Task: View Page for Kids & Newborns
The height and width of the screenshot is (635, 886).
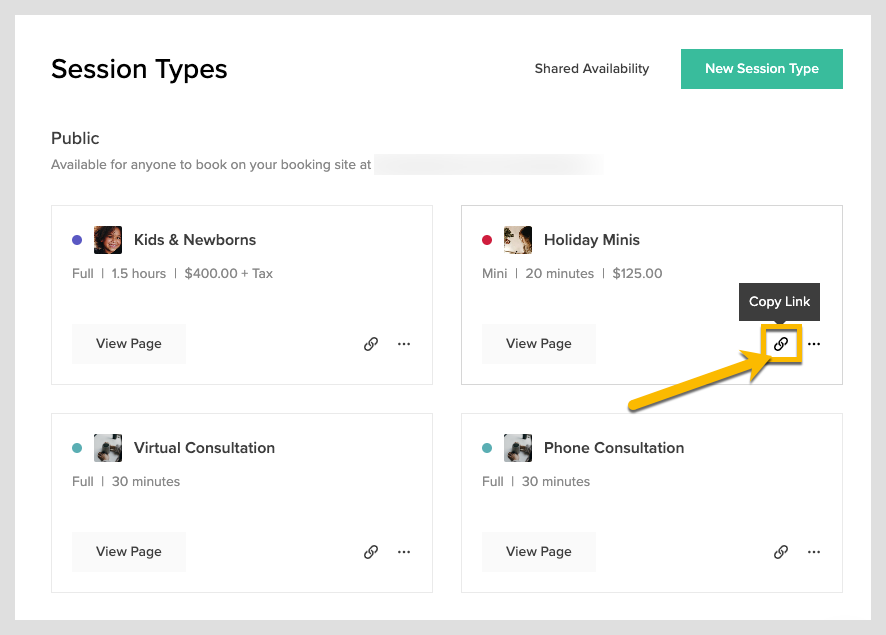Action: [129, 344]
